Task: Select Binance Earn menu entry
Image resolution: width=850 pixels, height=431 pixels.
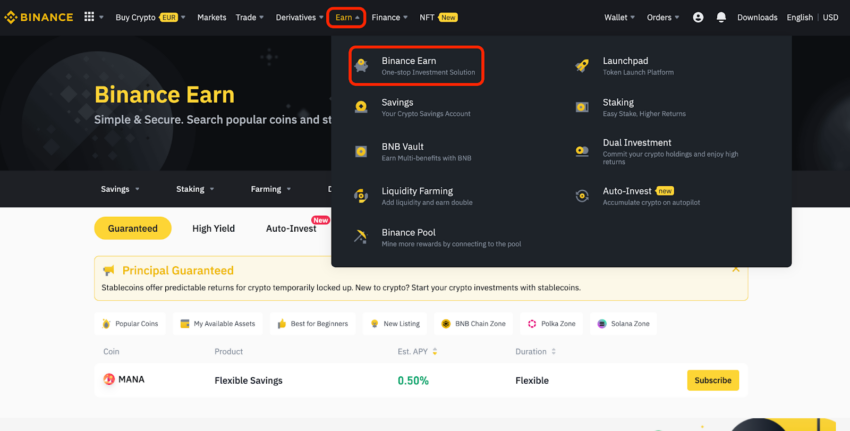Action: tap(416, 66)
